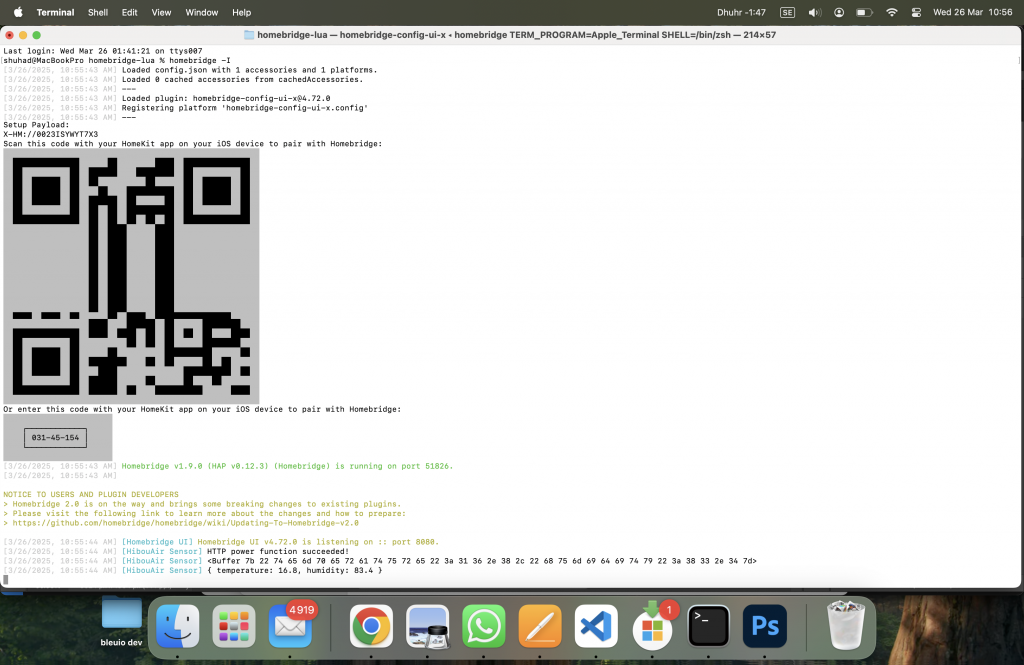
Task: Open Photoshop from the Dock
Action: point(765,626)
